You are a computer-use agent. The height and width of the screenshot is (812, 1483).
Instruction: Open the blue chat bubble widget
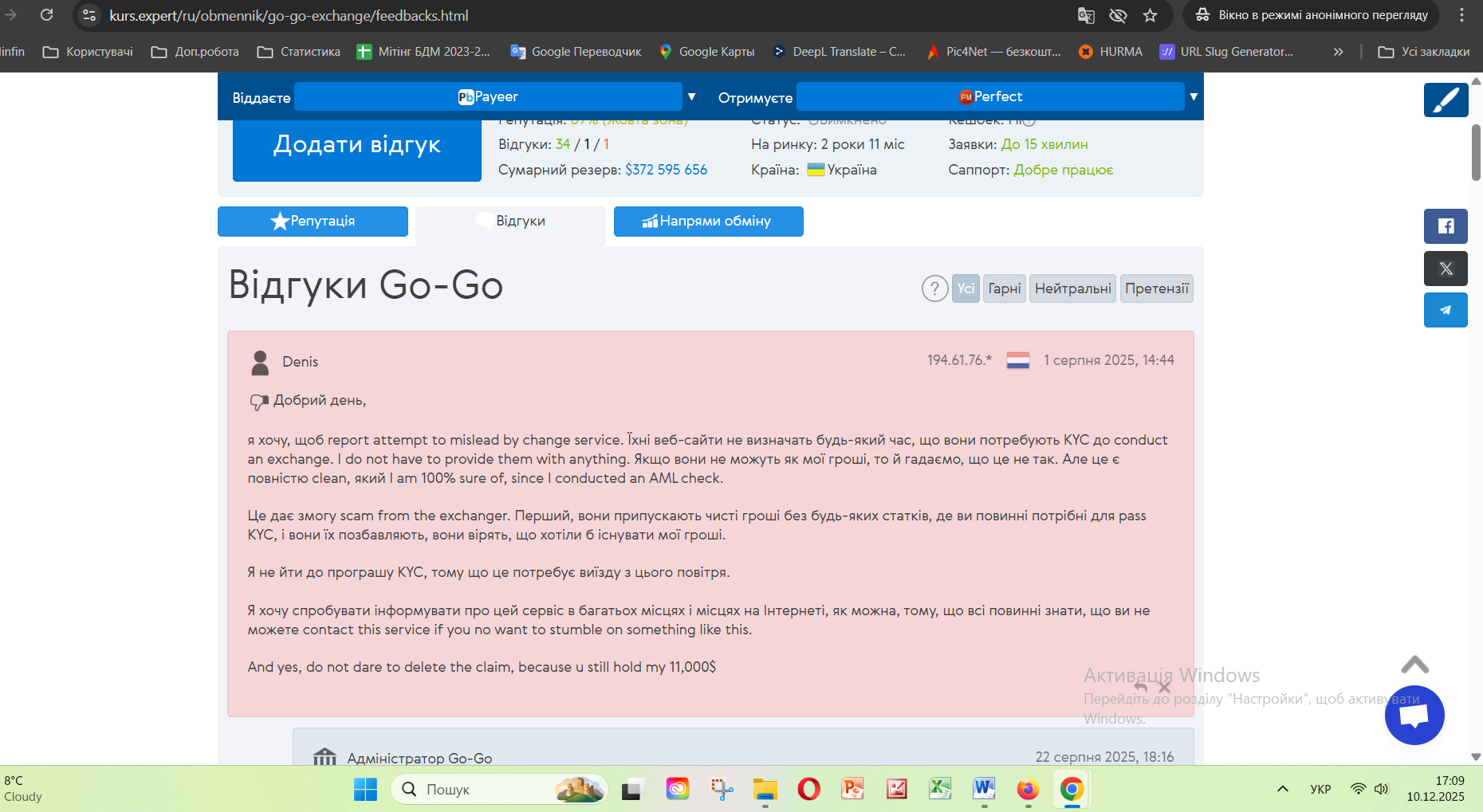tap(1414, 715)
